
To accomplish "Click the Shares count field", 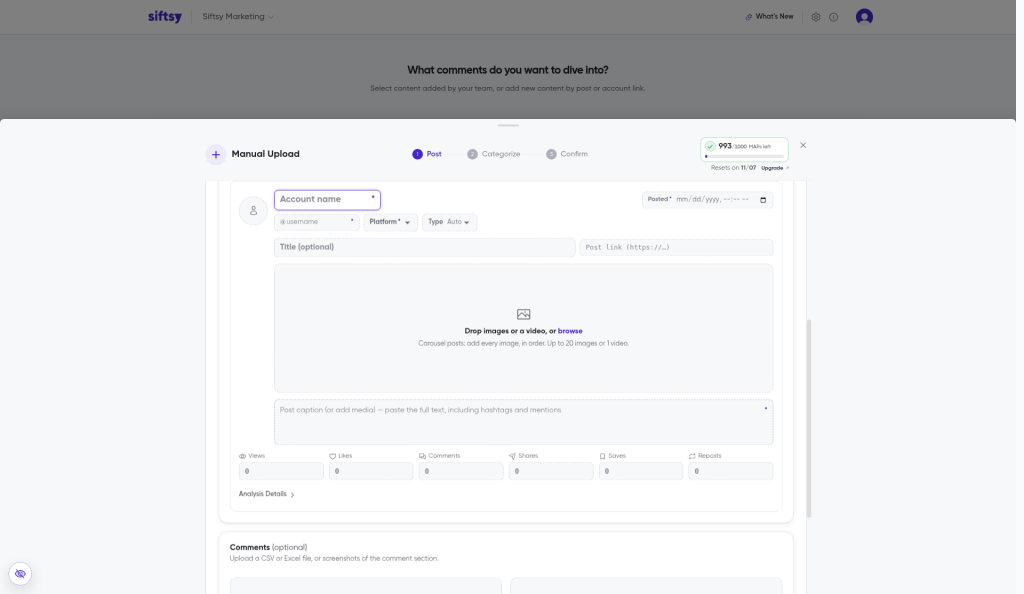I will (551, 471).
